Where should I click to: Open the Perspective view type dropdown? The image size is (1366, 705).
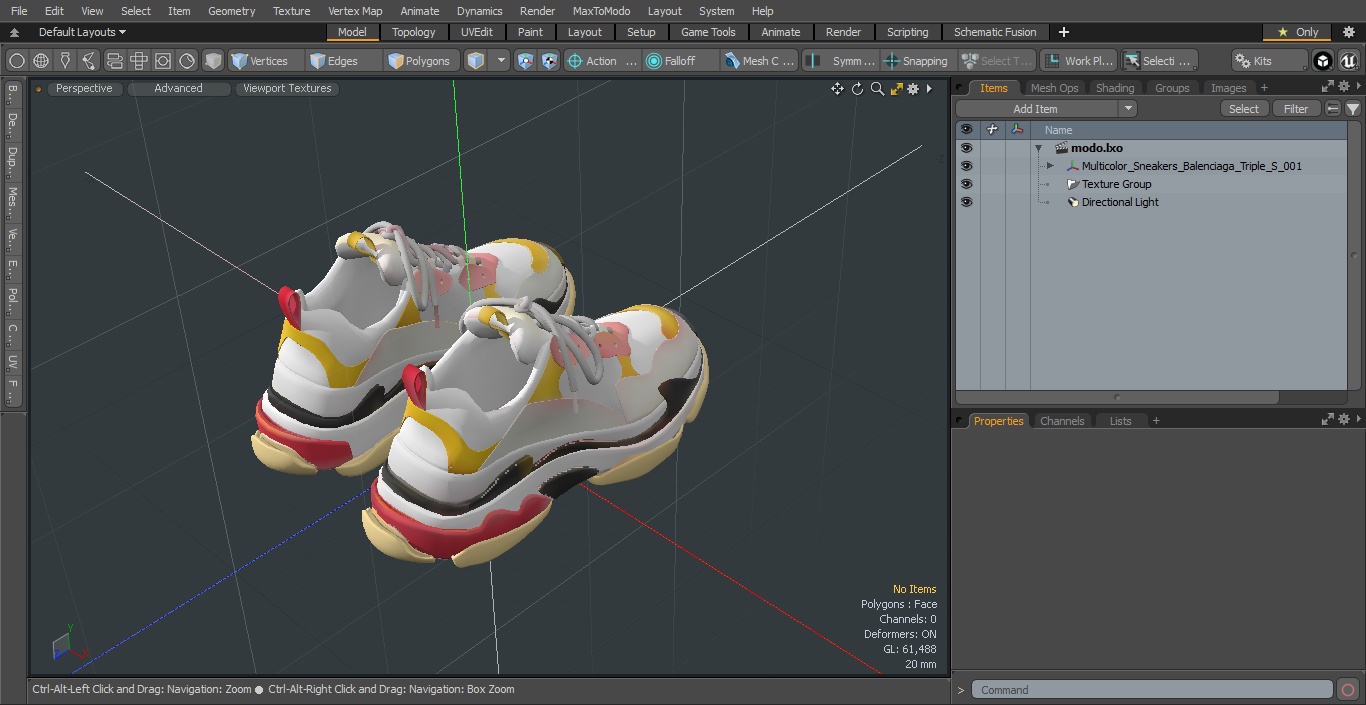pos(84,89)
